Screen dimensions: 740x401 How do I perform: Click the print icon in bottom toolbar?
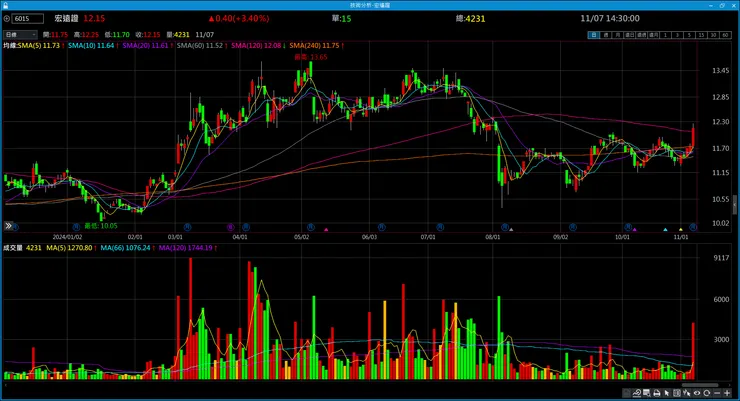tap(656, 393)
